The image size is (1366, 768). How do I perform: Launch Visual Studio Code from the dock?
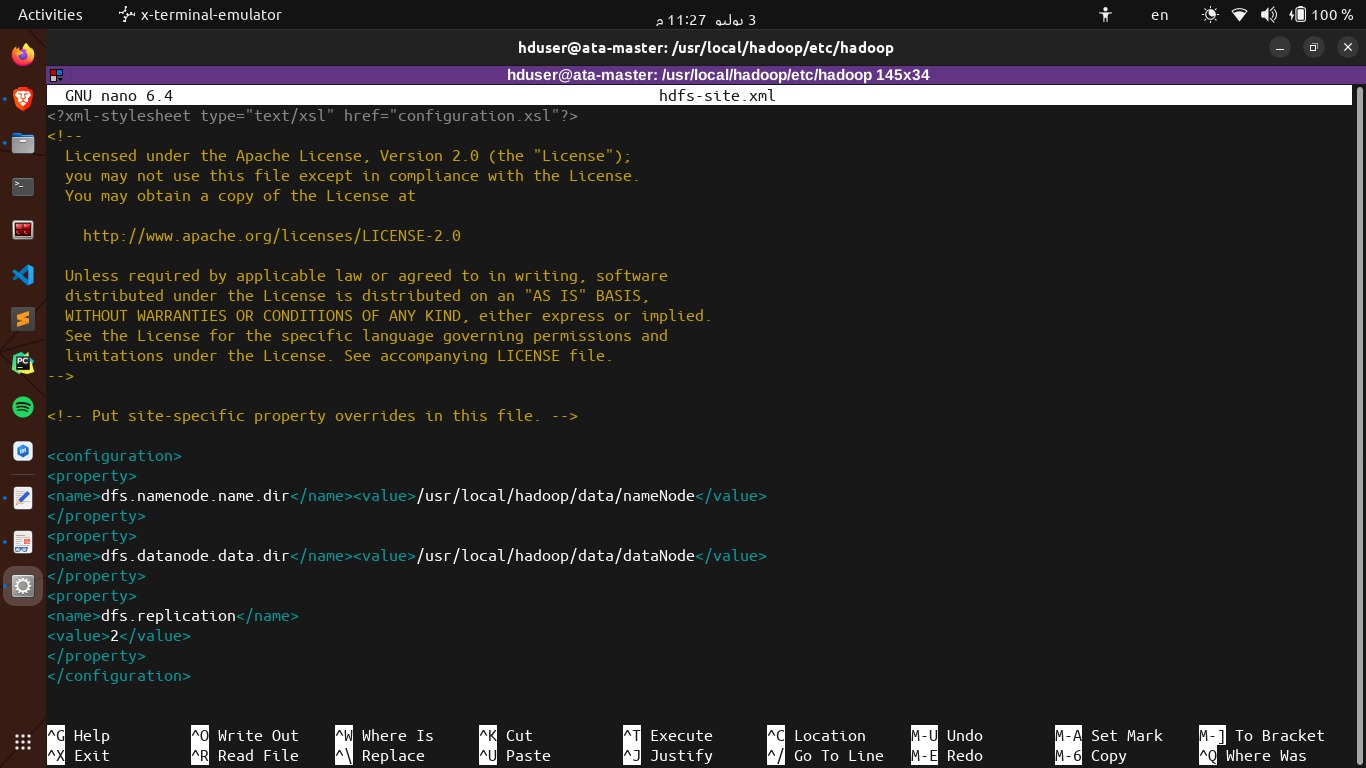click(23, 276)
